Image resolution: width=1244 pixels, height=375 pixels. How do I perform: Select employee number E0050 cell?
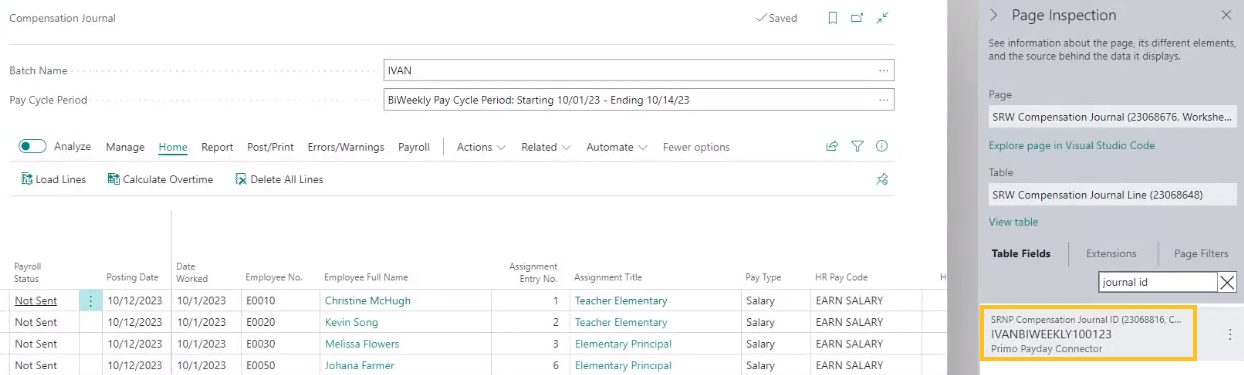[x=260, y=366]
